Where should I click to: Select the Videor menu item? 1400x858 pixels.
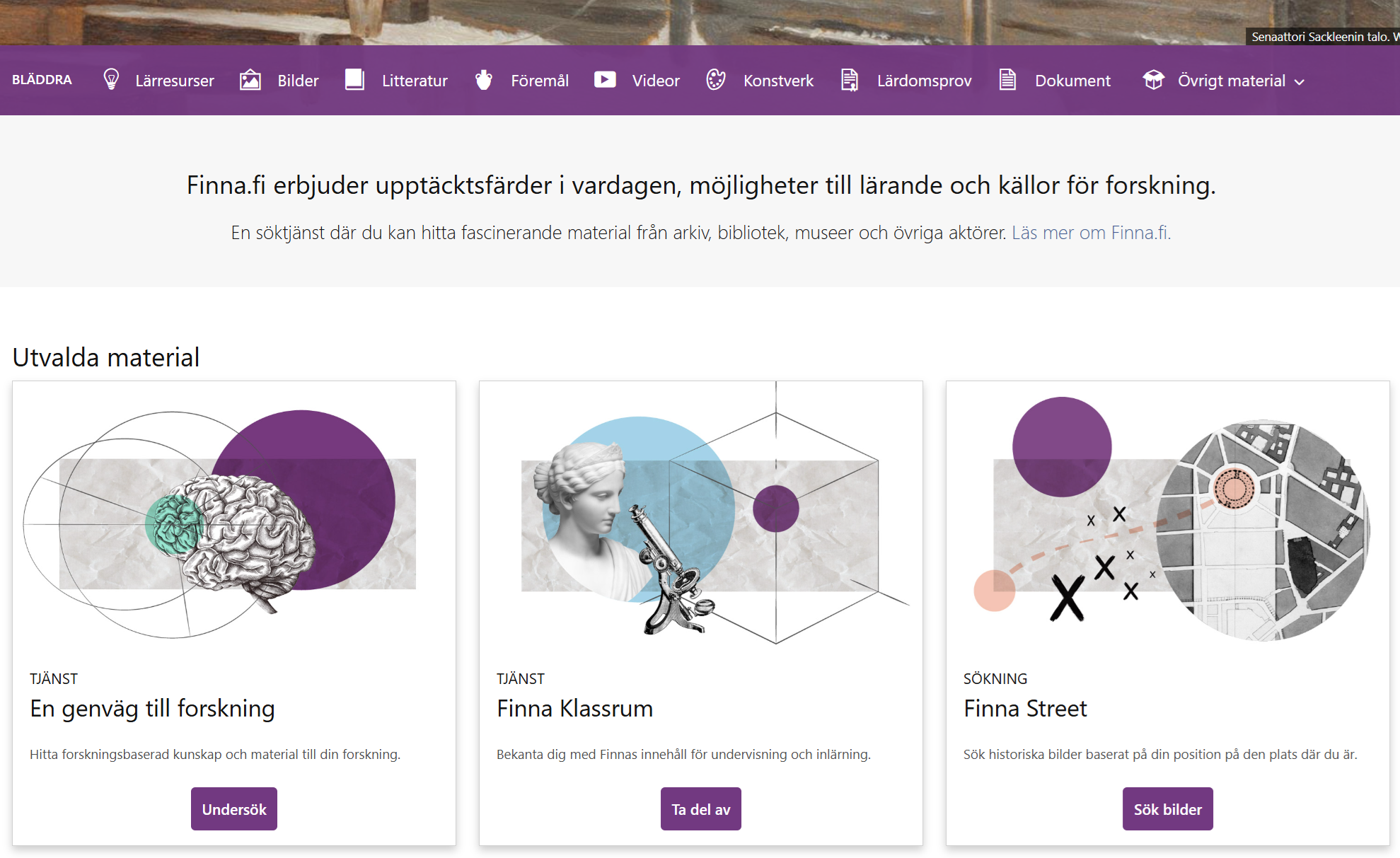tap(655, 81)
